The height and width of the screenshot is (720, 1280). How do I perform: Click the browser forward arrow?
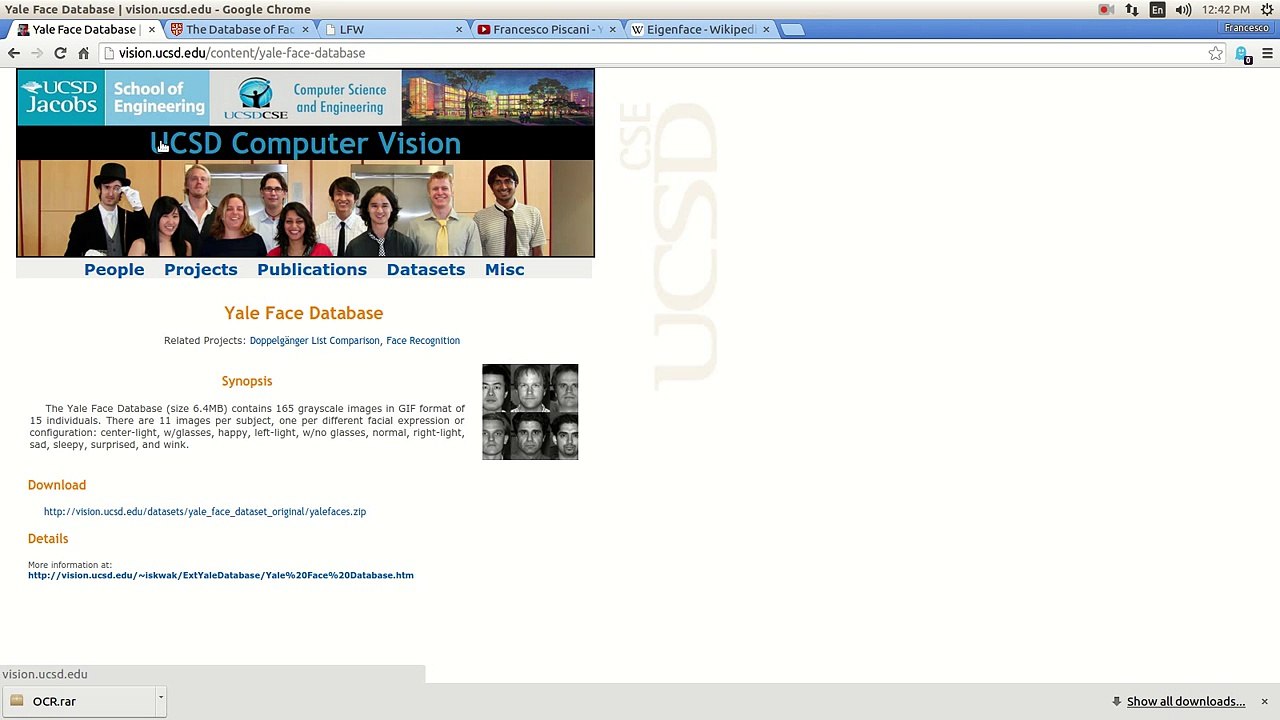point(37,53)
